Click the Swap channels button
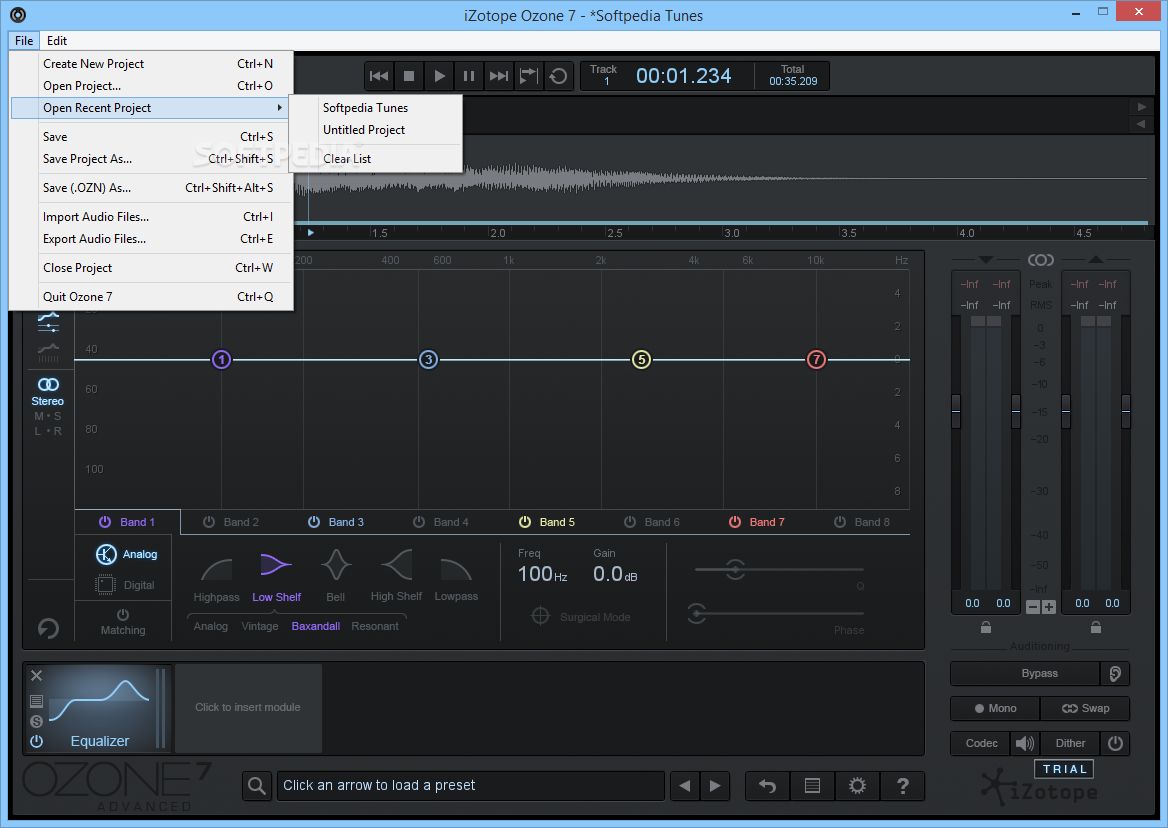The height and width of the screenshot is (828, 1168). click(1085, 708)
